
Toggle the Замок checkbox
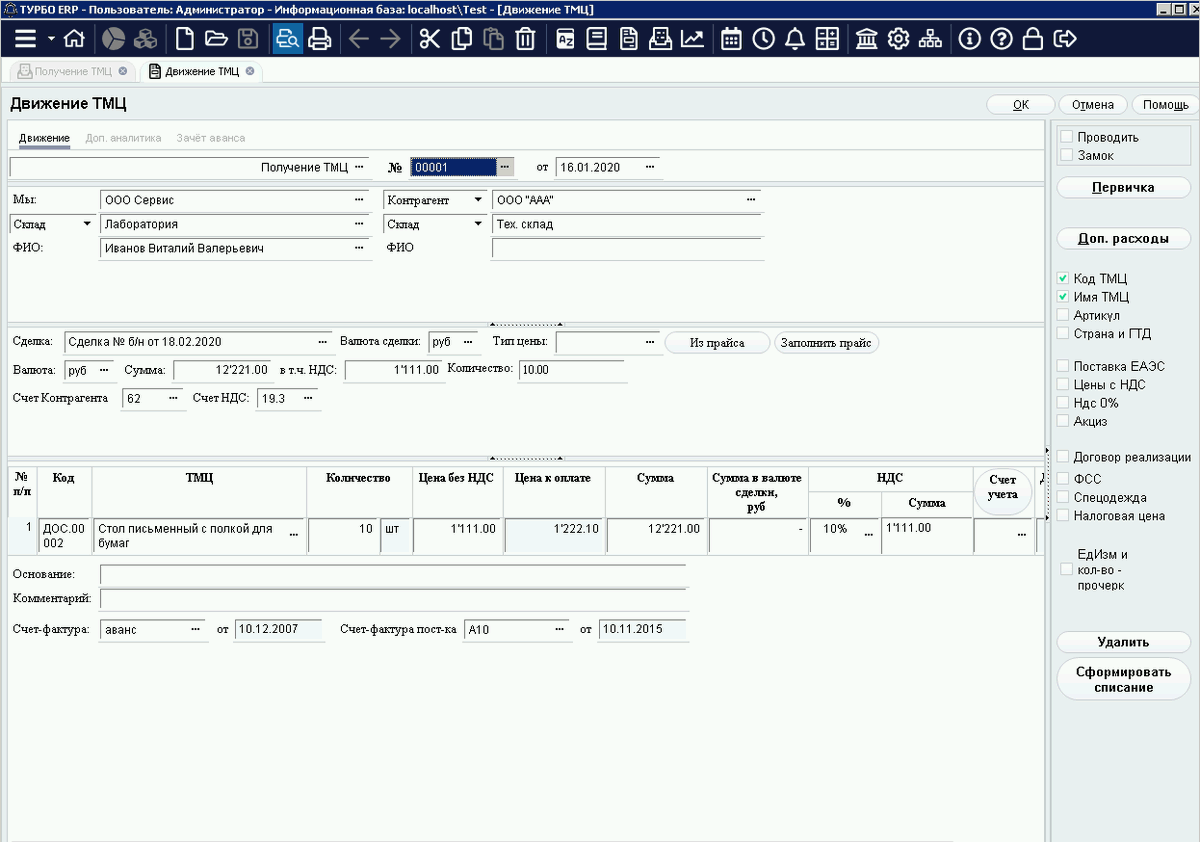coord(1067,155)
